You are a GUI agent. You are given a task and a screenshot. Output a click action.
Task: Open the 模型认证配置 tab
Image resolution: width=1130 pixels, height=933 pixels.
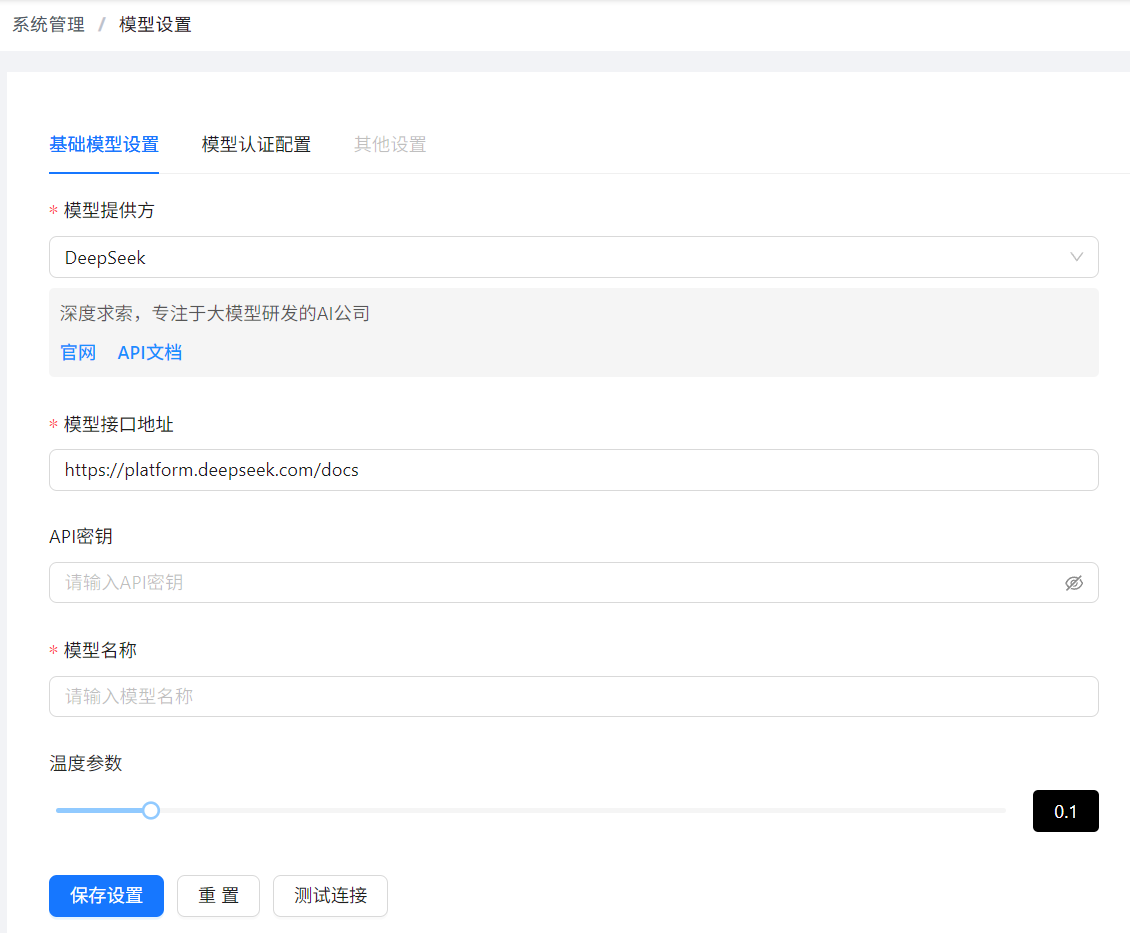(x=256, y=145)
